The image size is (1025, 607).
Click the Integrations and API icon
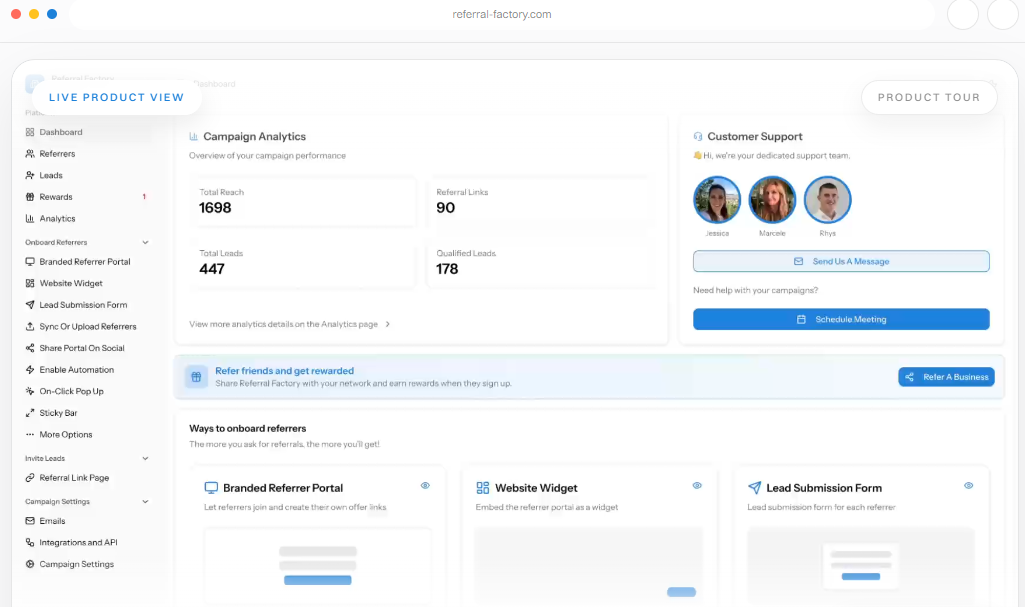tap(30, 542)
